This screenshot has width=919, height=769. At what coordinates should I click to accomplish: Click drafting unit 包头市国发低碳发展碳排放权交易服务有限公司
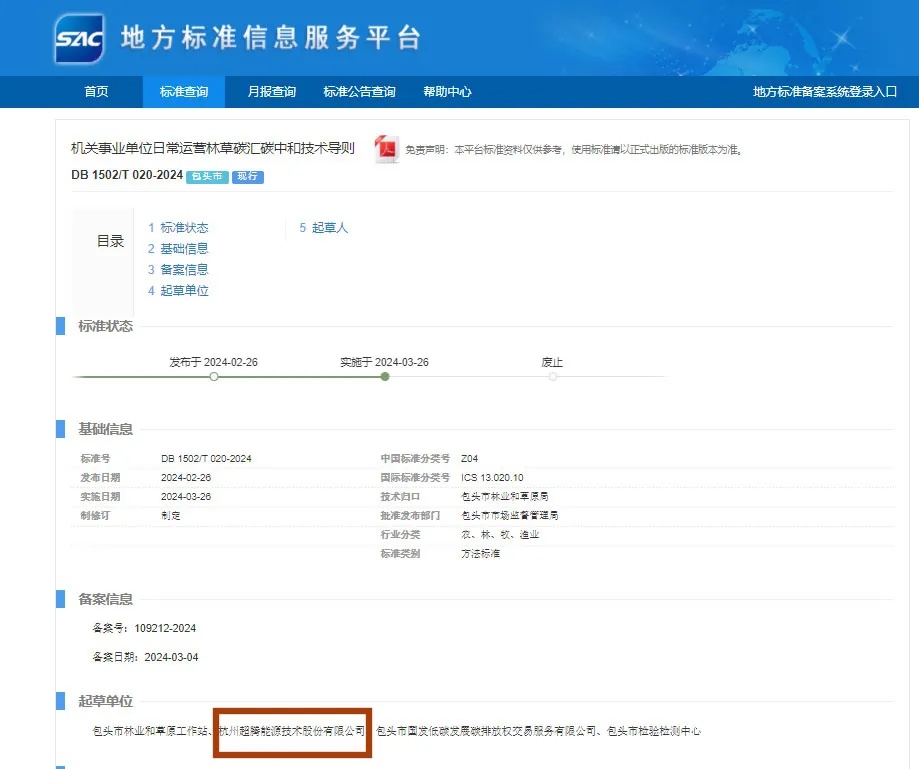486,731
